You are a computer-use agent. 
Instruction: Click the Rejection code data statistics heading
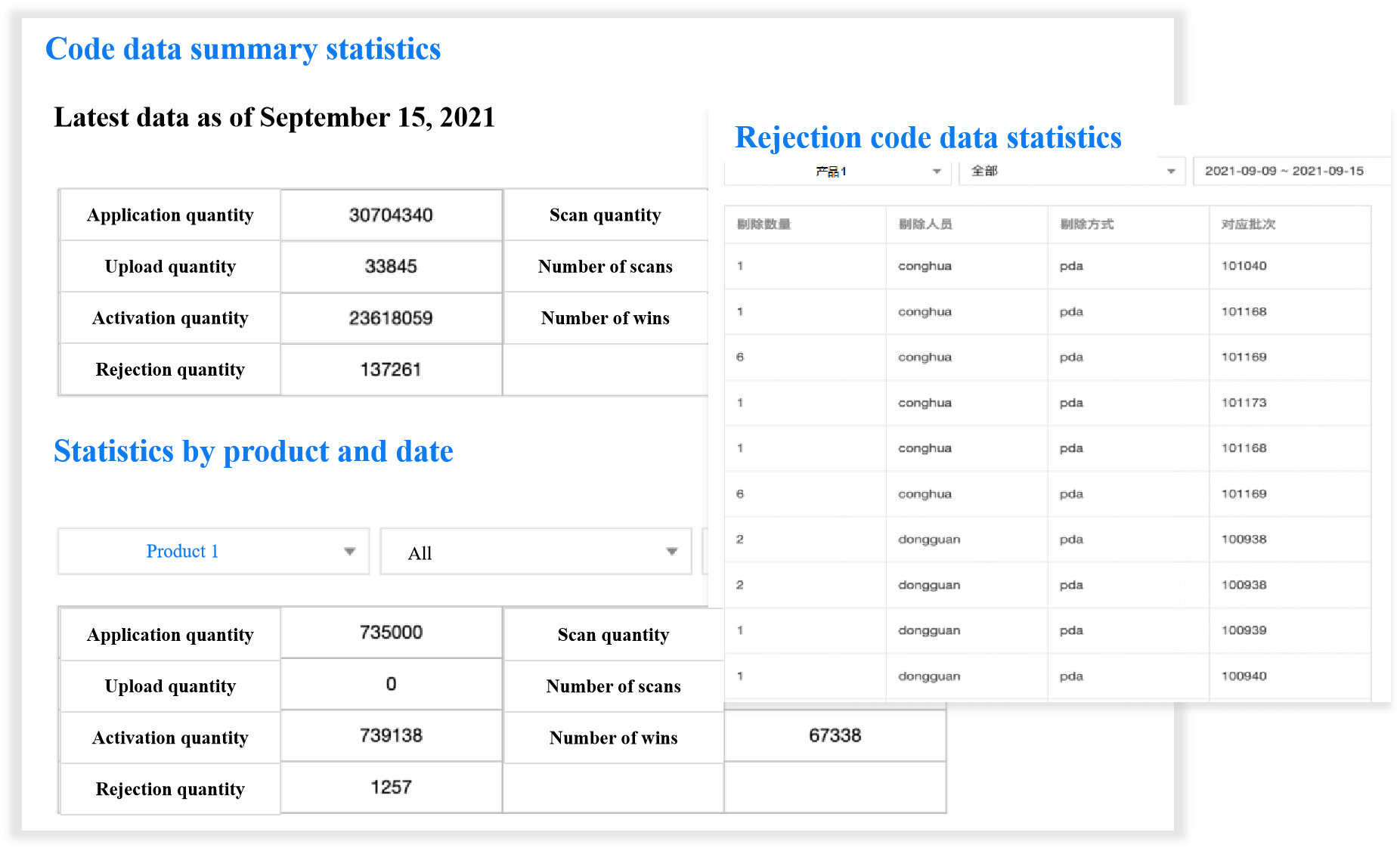[x=928, y=138]
